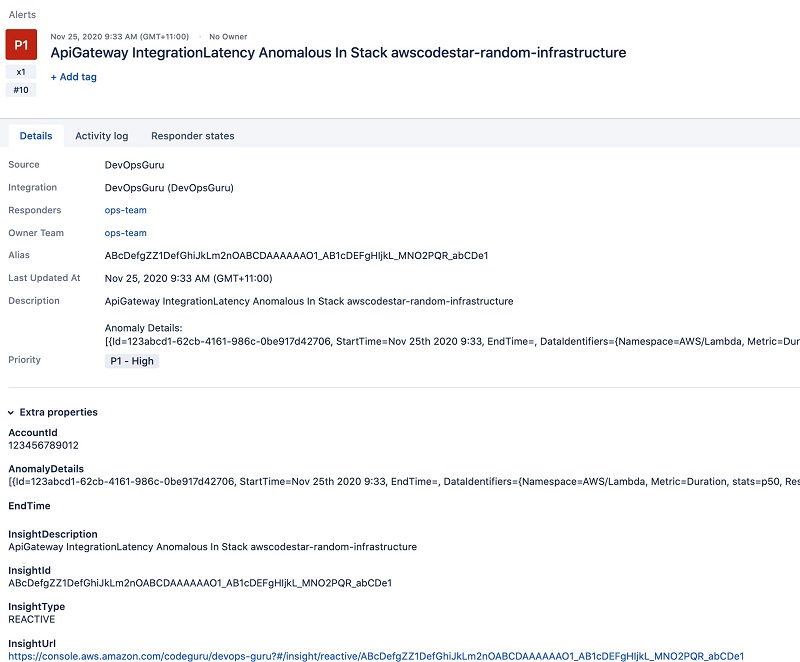Click the InsightDescription value text
Viewport: 800px width, 662px height.
(x=212, y=547)
